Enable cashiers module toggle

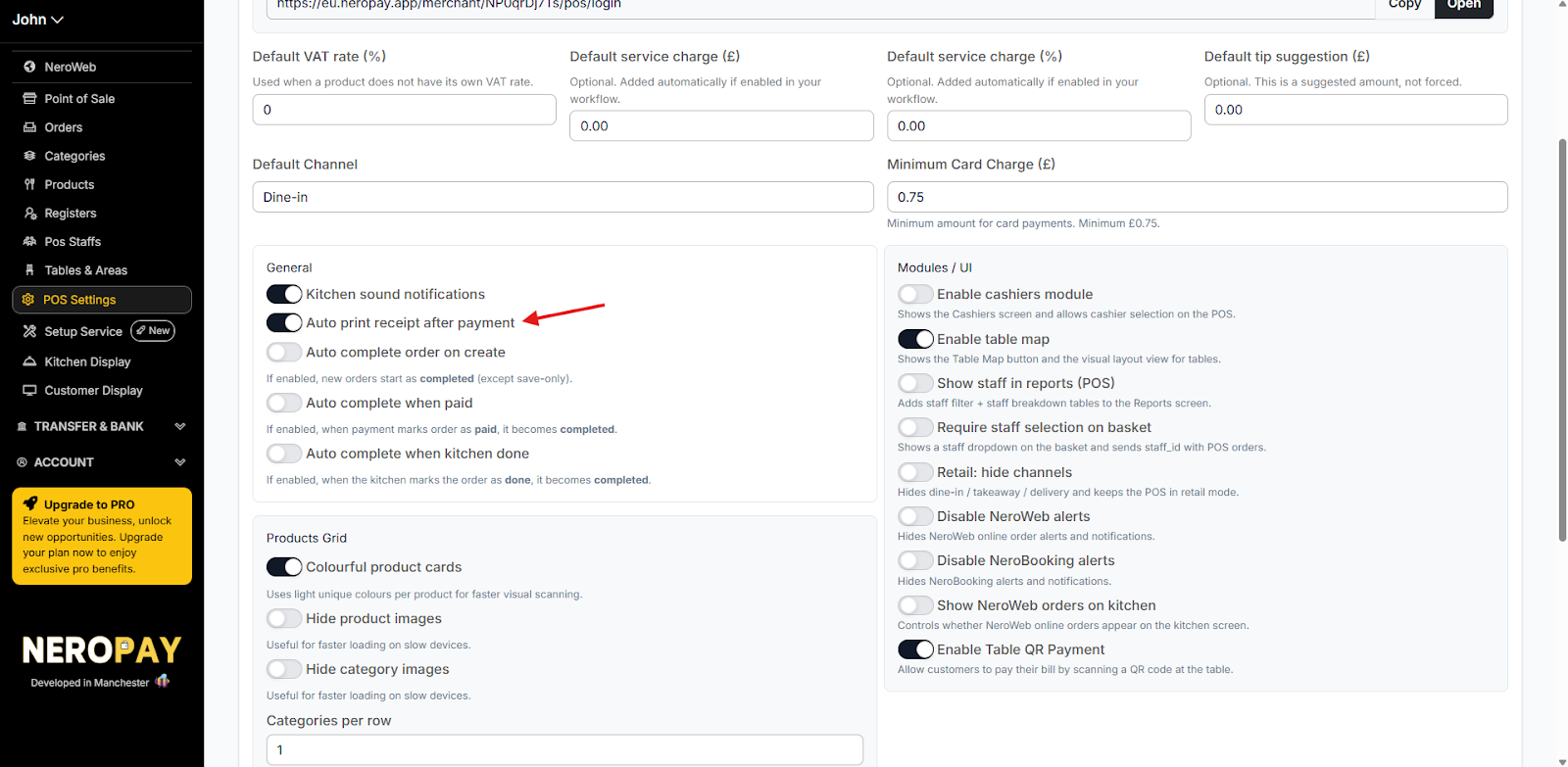pos(915,294)
